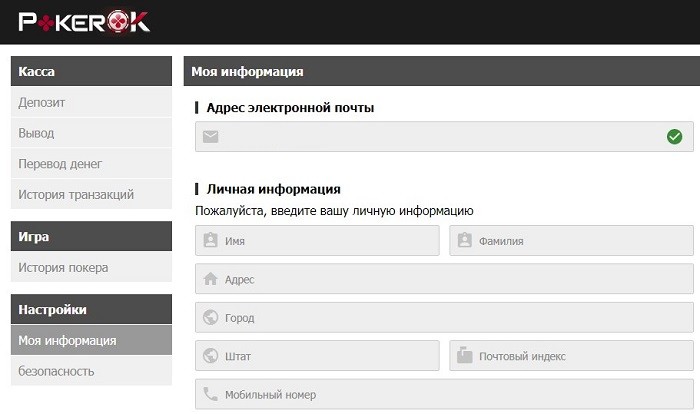700x414 pixels.
Task: Open История транзакций
Action: [x=91, y=194]
